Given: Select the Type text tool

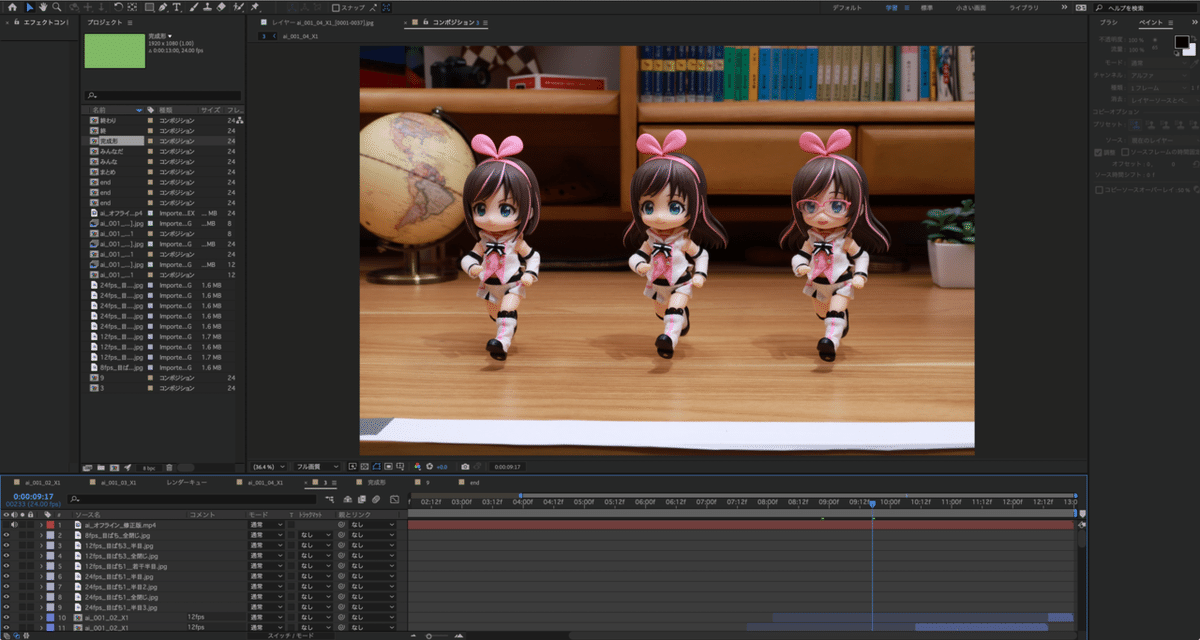Looking at the screenshot, I should 176,7.
